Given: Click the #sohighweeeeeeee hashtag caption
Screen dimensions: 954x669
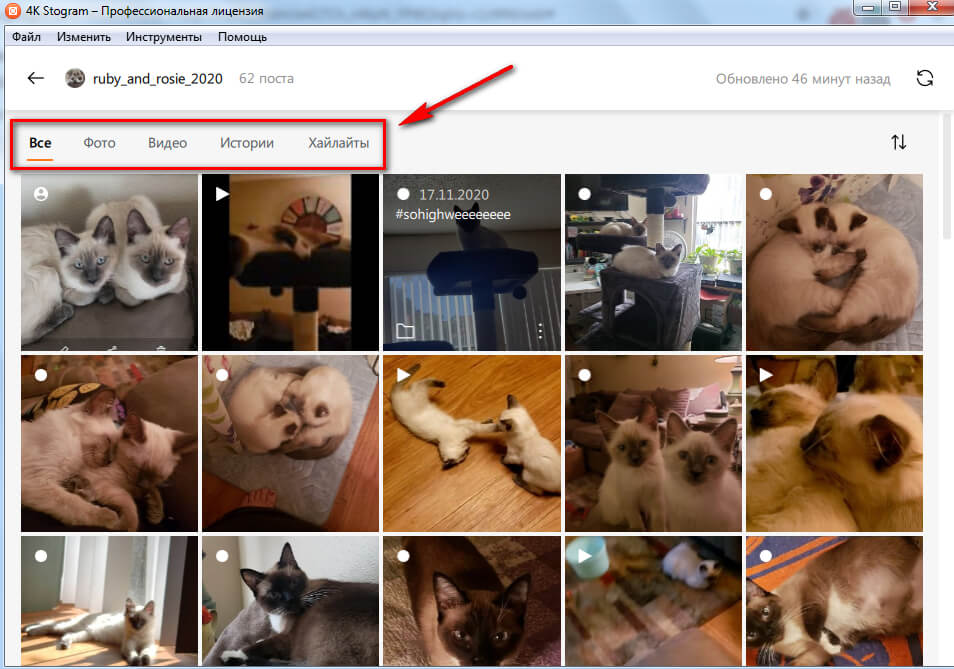Looking at the screenshot, I should pyautogui.click(x=453, y=214).
